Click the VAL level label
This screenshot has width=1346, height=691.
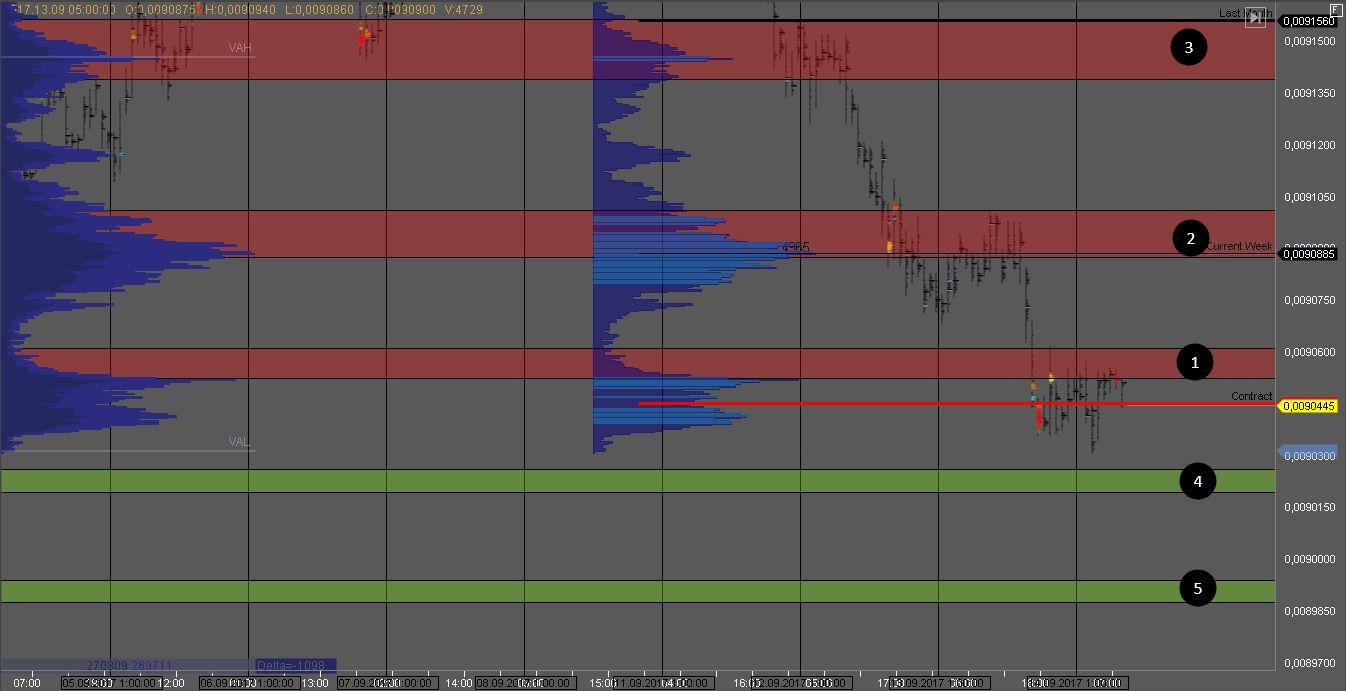[238, 441]
